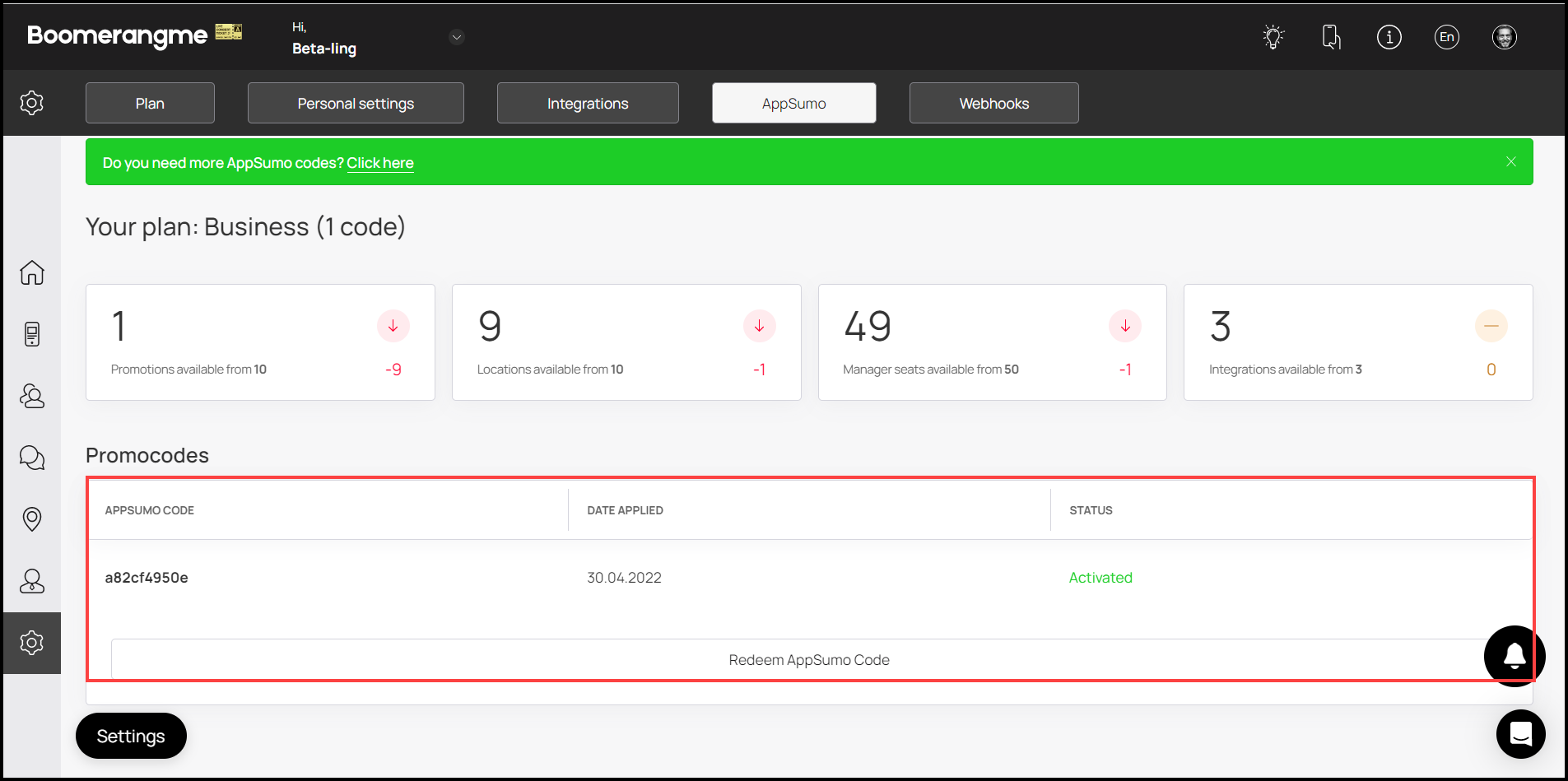Image resolution: width=1568 pixels, height=781 pixels.
Task: Open the card templates phone icon in sidebar
Action: pos(32,334)
